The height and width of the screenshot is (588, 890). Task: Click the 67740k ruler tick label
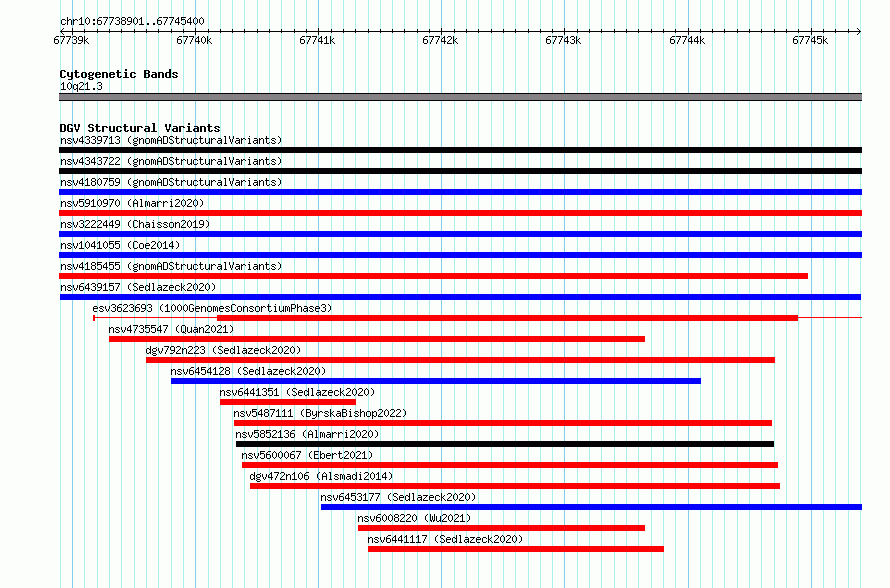point(194,40)
